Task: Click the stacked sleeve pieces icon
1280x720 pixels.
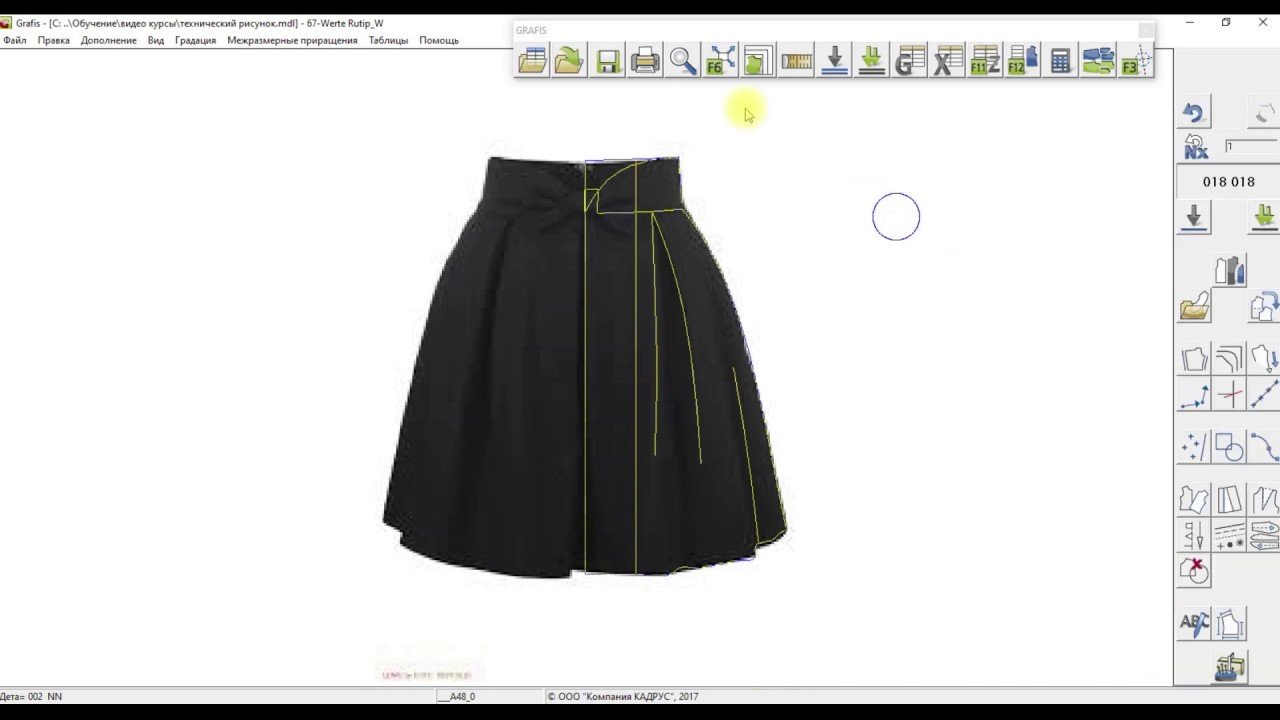Action: 1265,535
